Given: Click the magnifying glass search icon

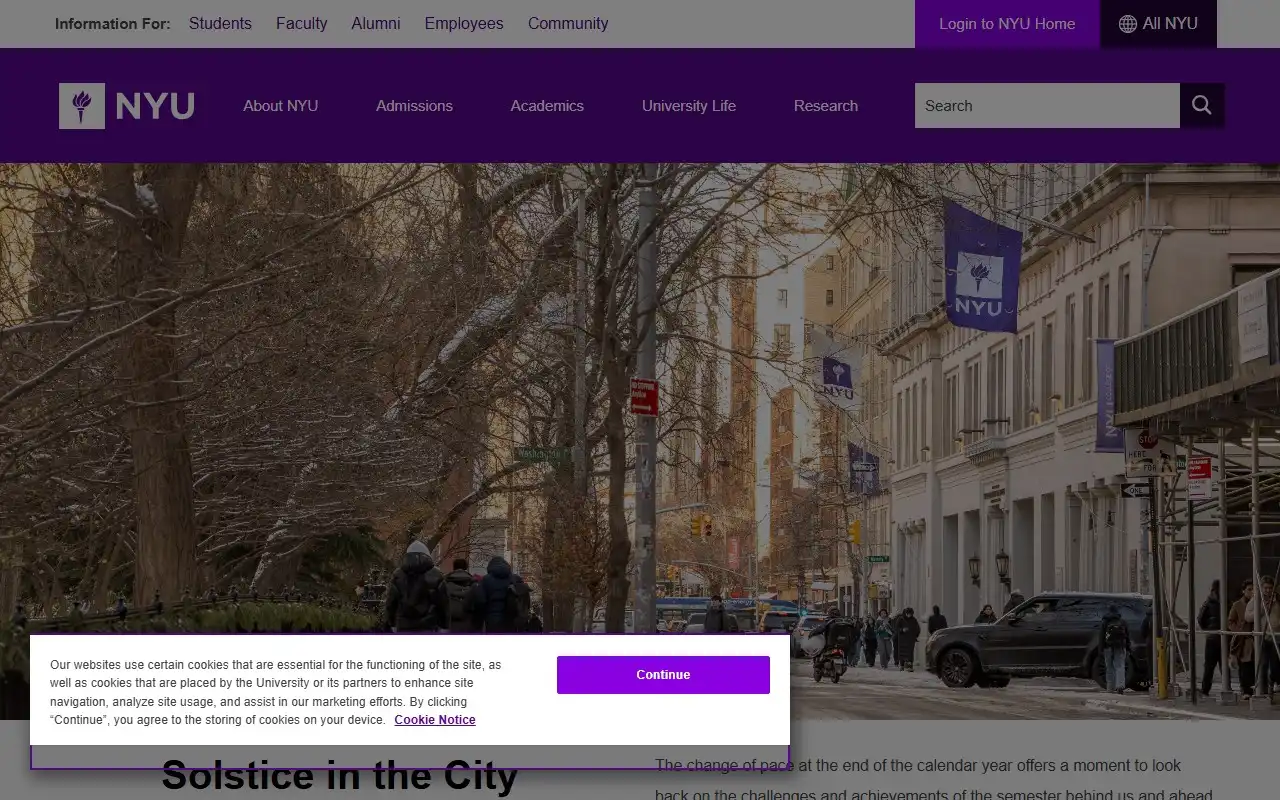Looking at the screenshot, I should (1201, 105).
